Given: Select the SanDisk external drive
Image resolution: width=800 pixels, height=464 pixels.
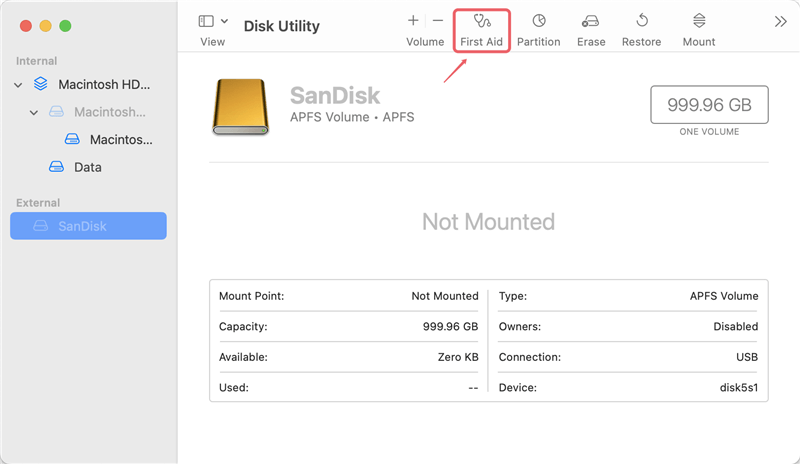Looking at the screenshot, I should pos(88,226).
